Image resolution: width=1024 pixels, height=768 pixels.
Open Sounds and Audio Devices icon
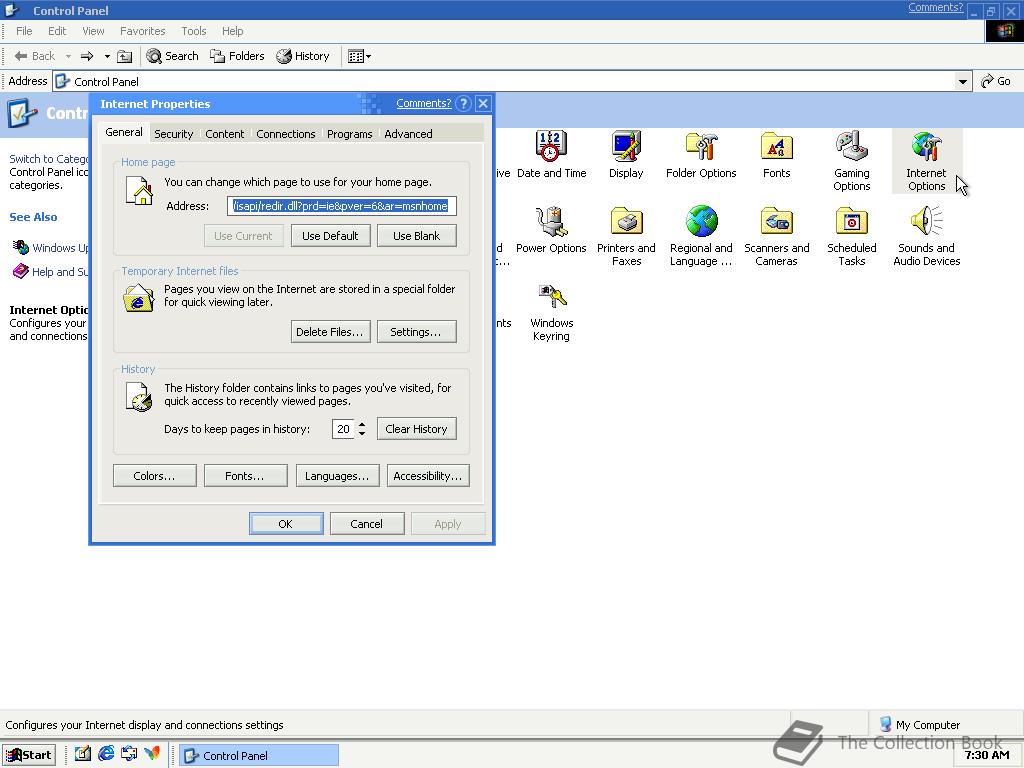coord(926,236)
